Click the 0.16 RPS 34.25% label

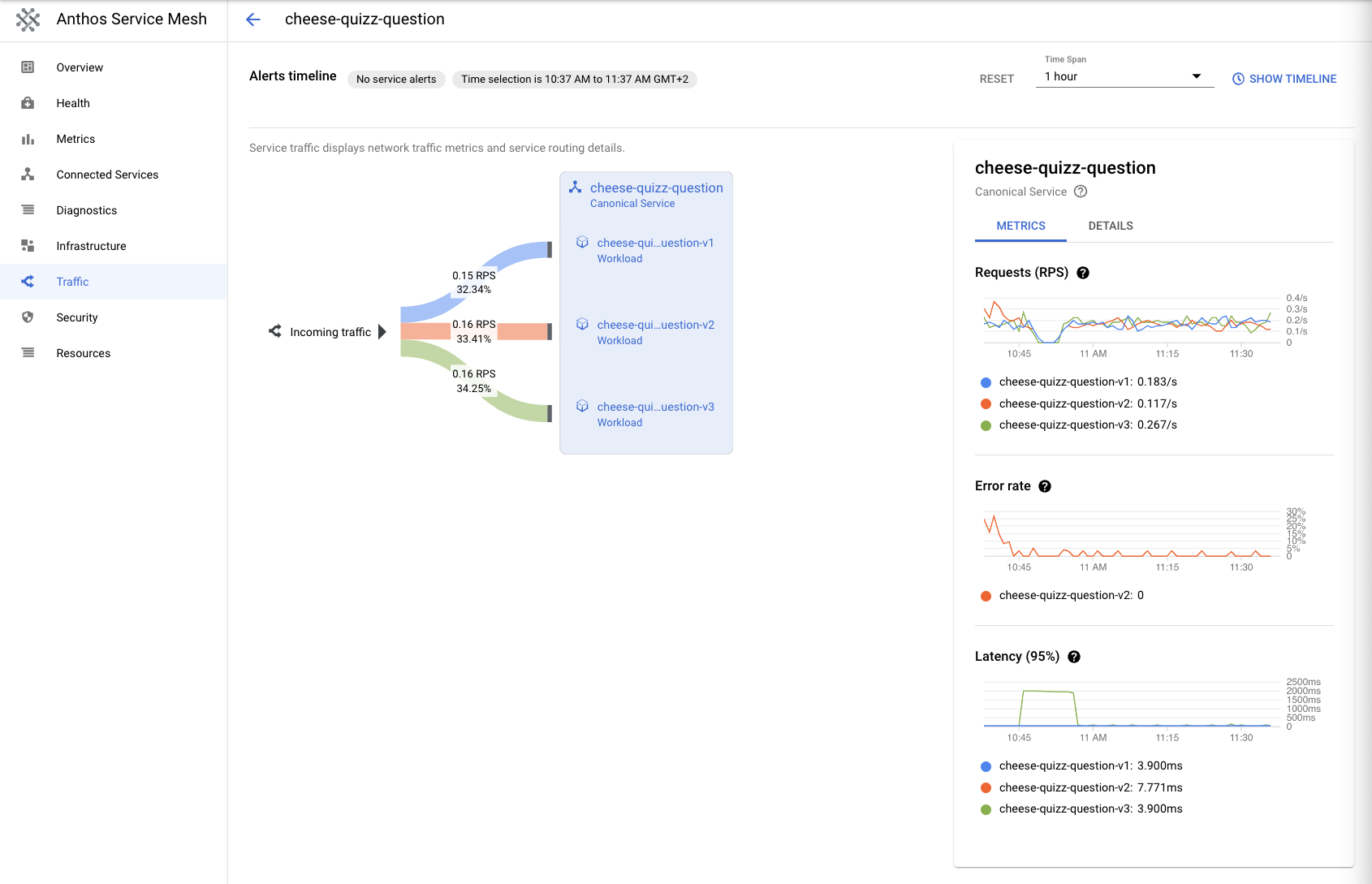(x=473, y=381)
